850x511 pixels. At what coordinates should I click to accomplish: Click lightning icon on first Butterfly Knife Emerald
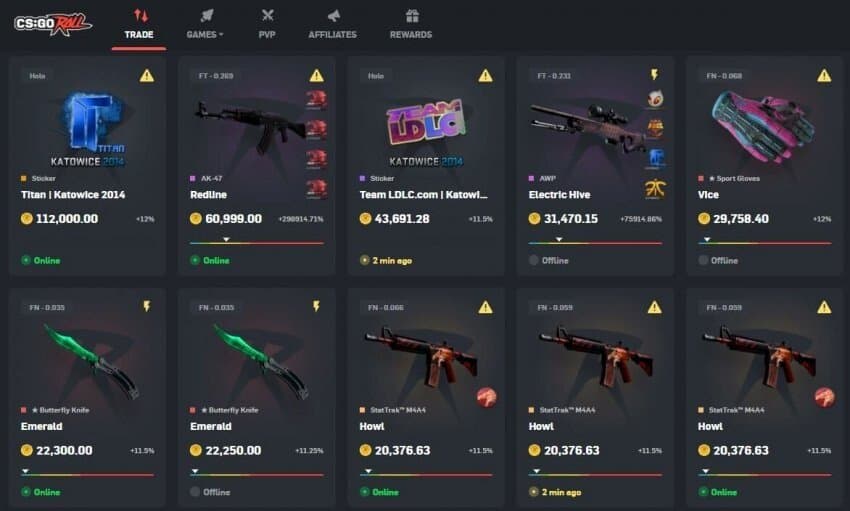click(x=146, y=306)
